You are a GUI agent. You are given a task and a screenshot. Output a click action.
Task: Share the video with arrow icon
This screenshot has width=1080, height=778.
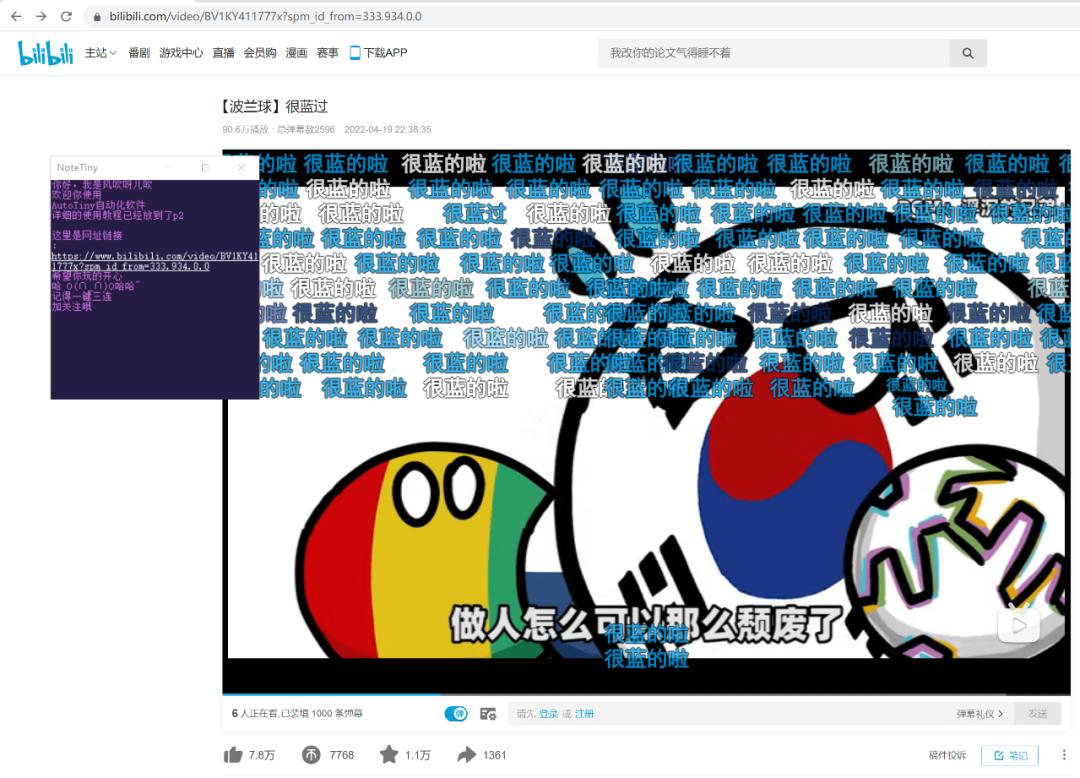[467, 755]
